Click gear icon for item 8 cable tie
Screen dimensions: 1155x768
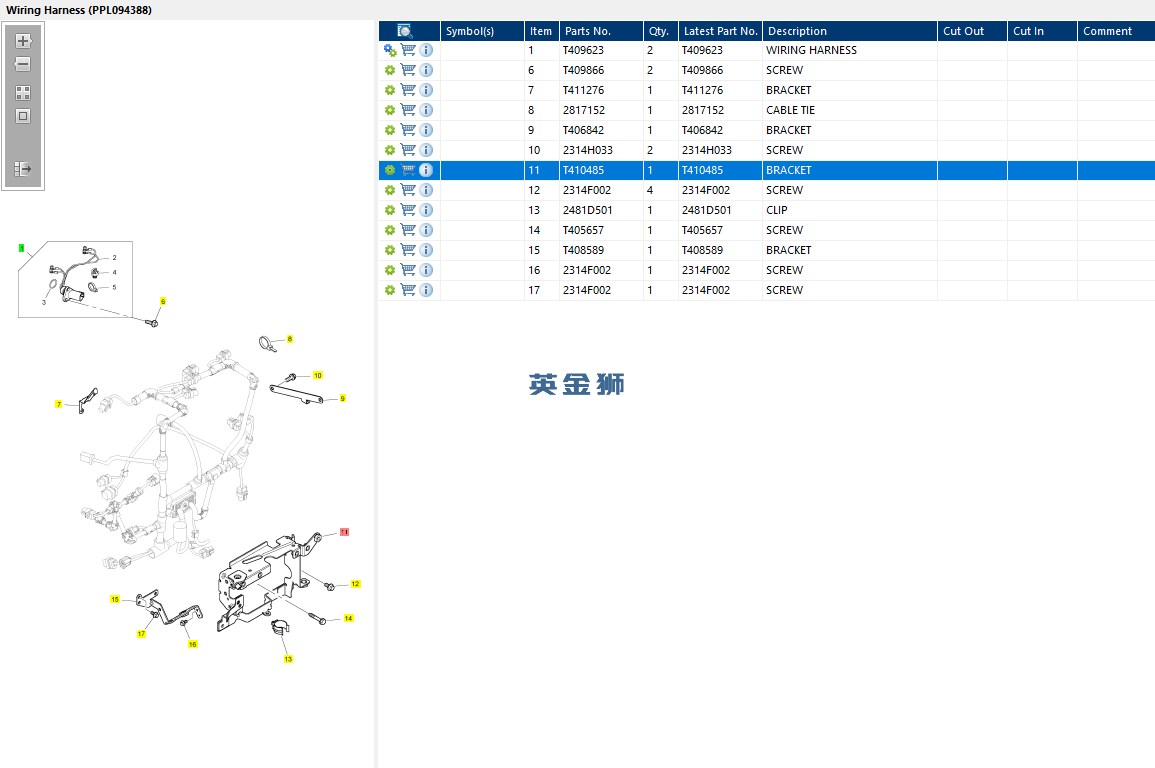coord(390,110)
